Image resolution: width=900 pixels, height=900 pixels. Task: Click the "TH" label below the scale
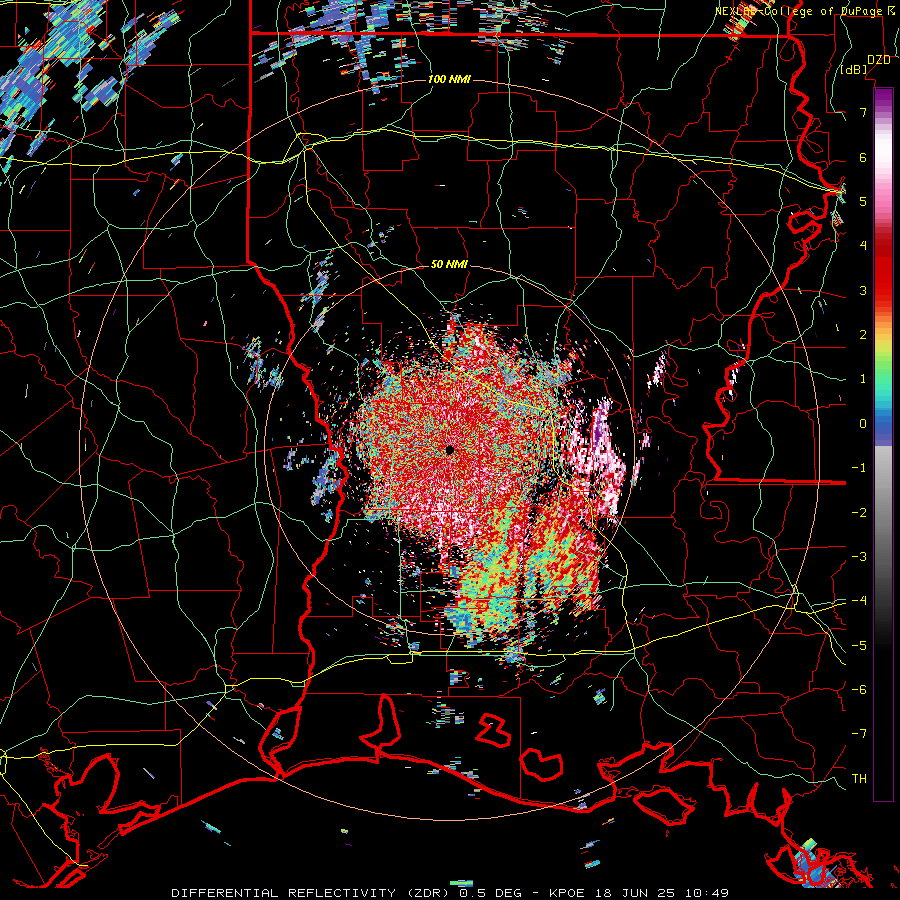(x=859, y=779)
